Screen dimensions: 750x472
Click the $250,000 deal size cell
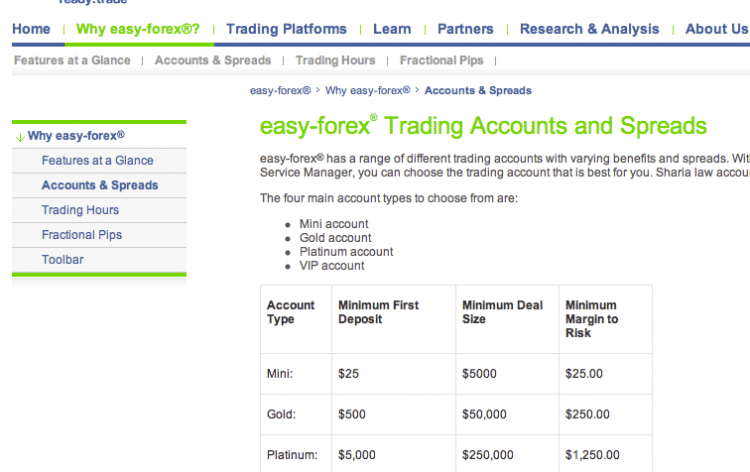[x=488, y=455]
